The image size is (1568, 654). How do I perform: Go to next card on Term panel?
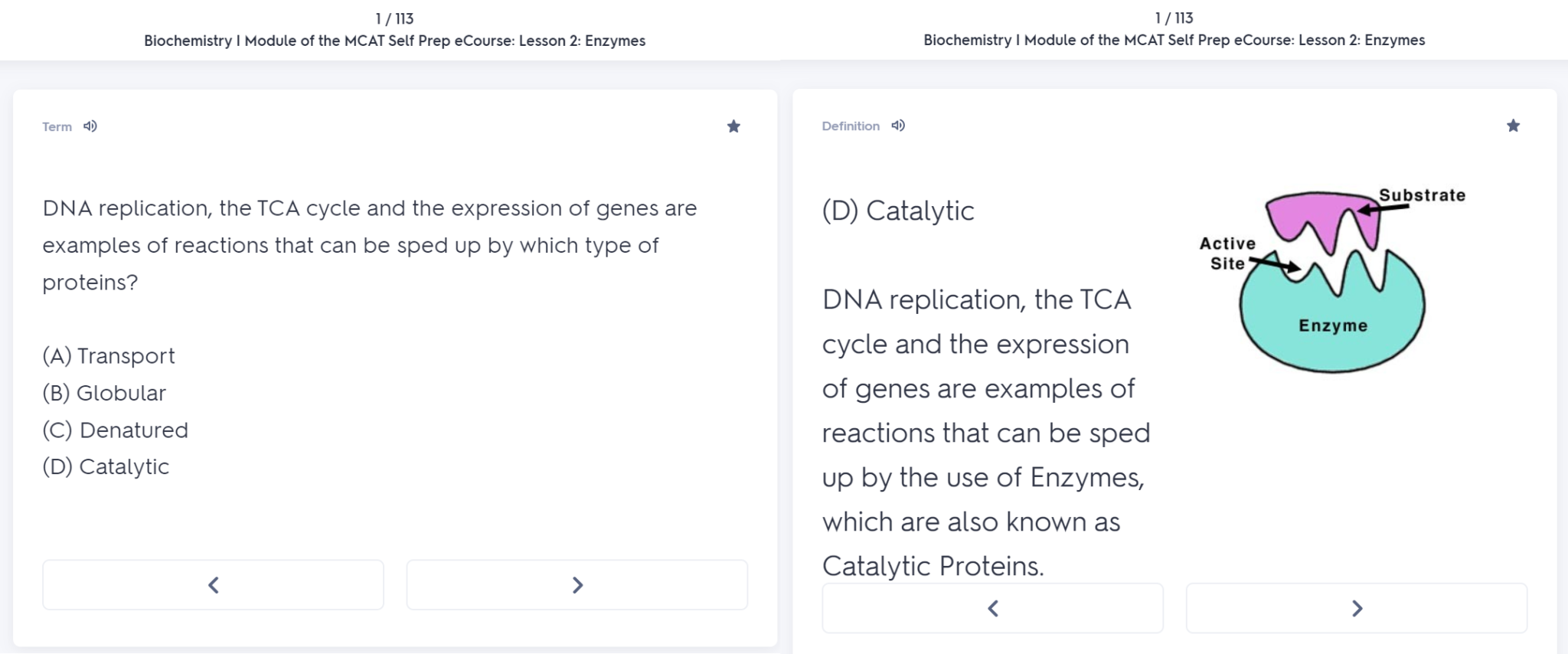tap(577, 585)
